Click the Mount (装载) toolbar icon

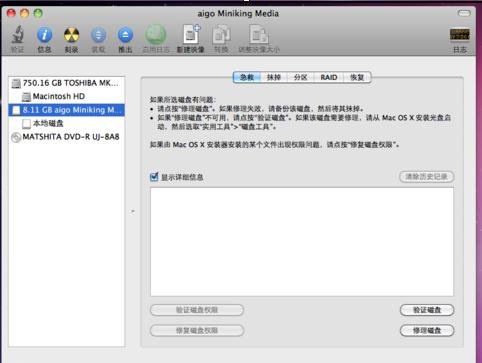[98, 35]
